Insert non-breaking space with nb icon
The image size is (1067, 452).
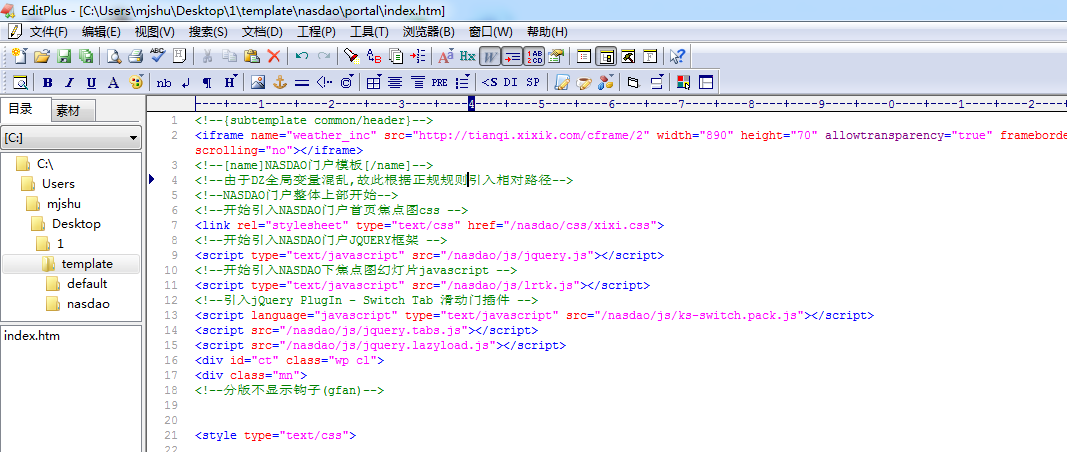[x=164, y=82]
